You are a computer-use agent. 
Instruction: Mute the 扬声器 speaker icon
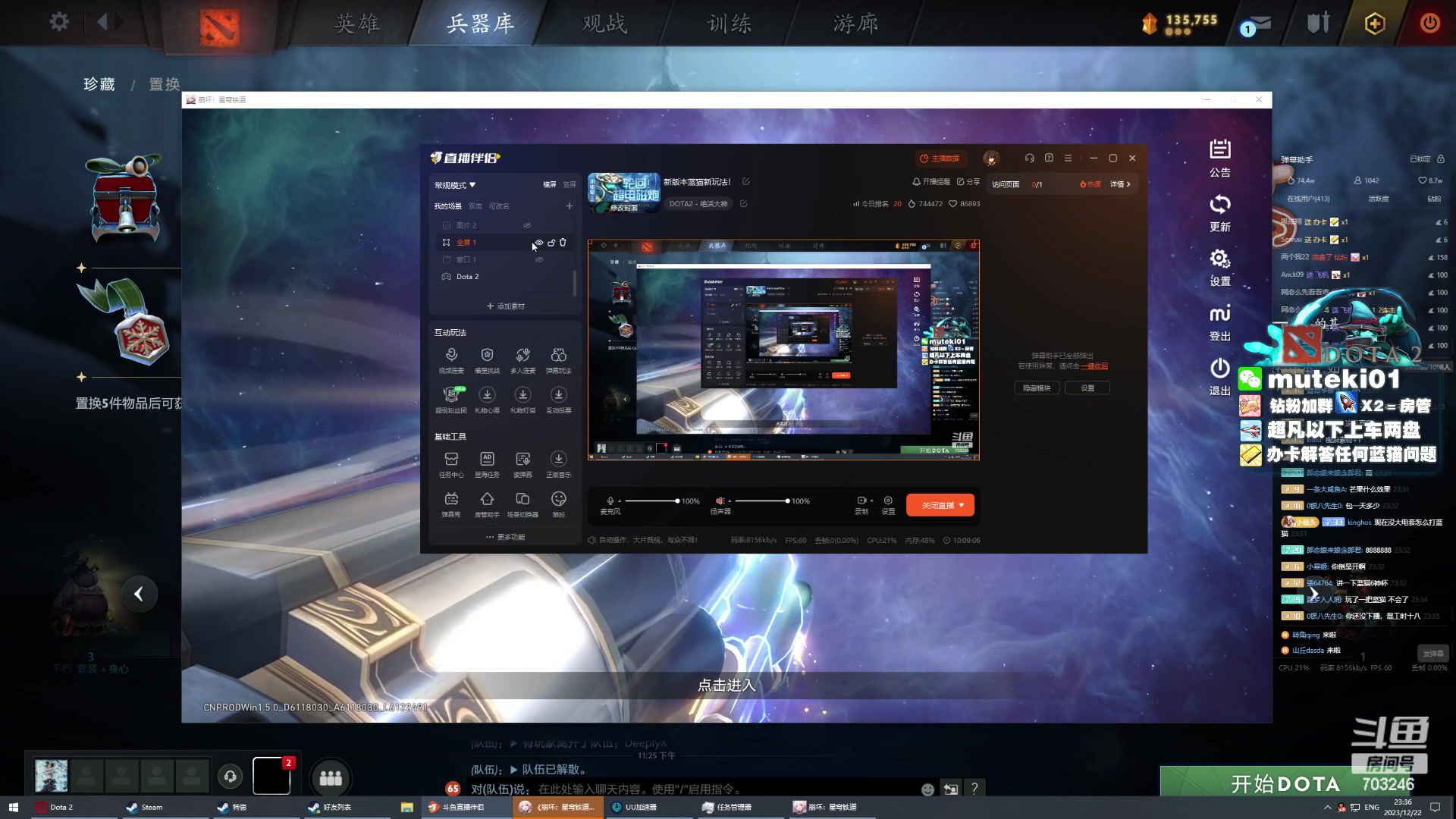point(720,500)
